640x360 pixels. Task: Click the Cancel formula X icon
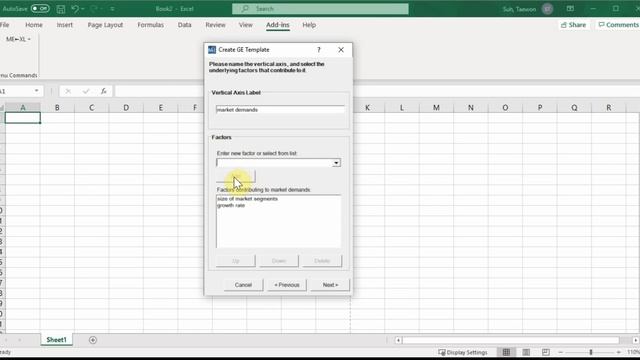[68, 91]
